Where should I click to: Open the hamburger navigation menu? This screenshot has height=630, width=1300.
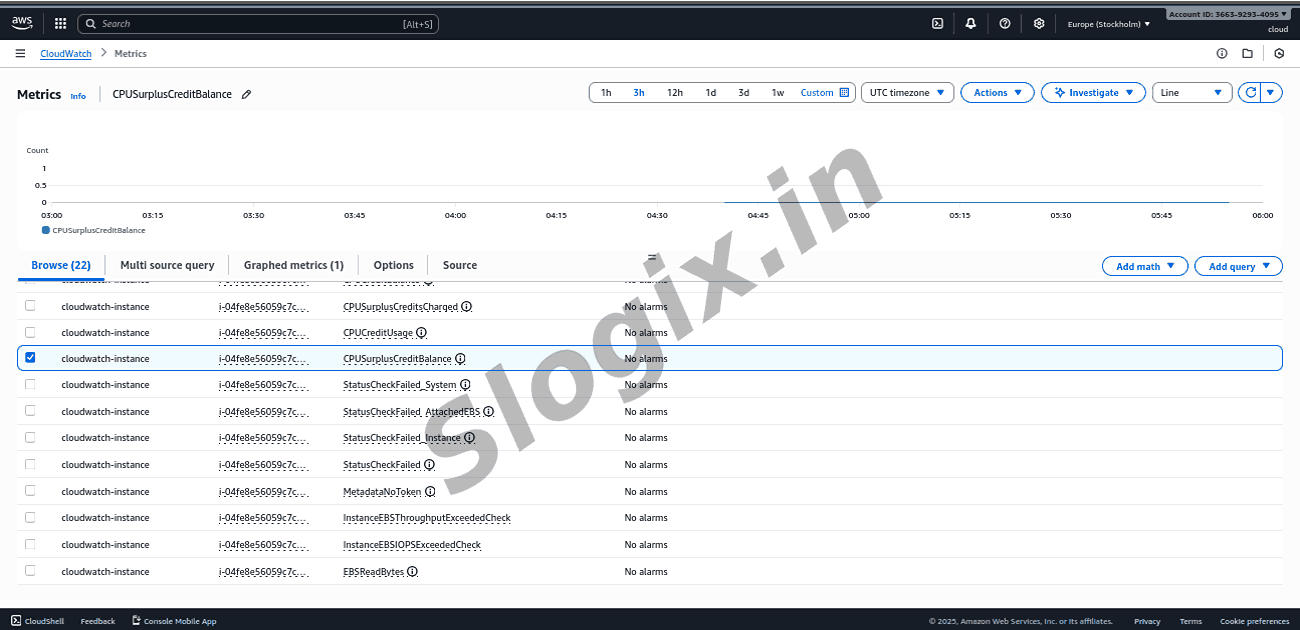[20, 53]
